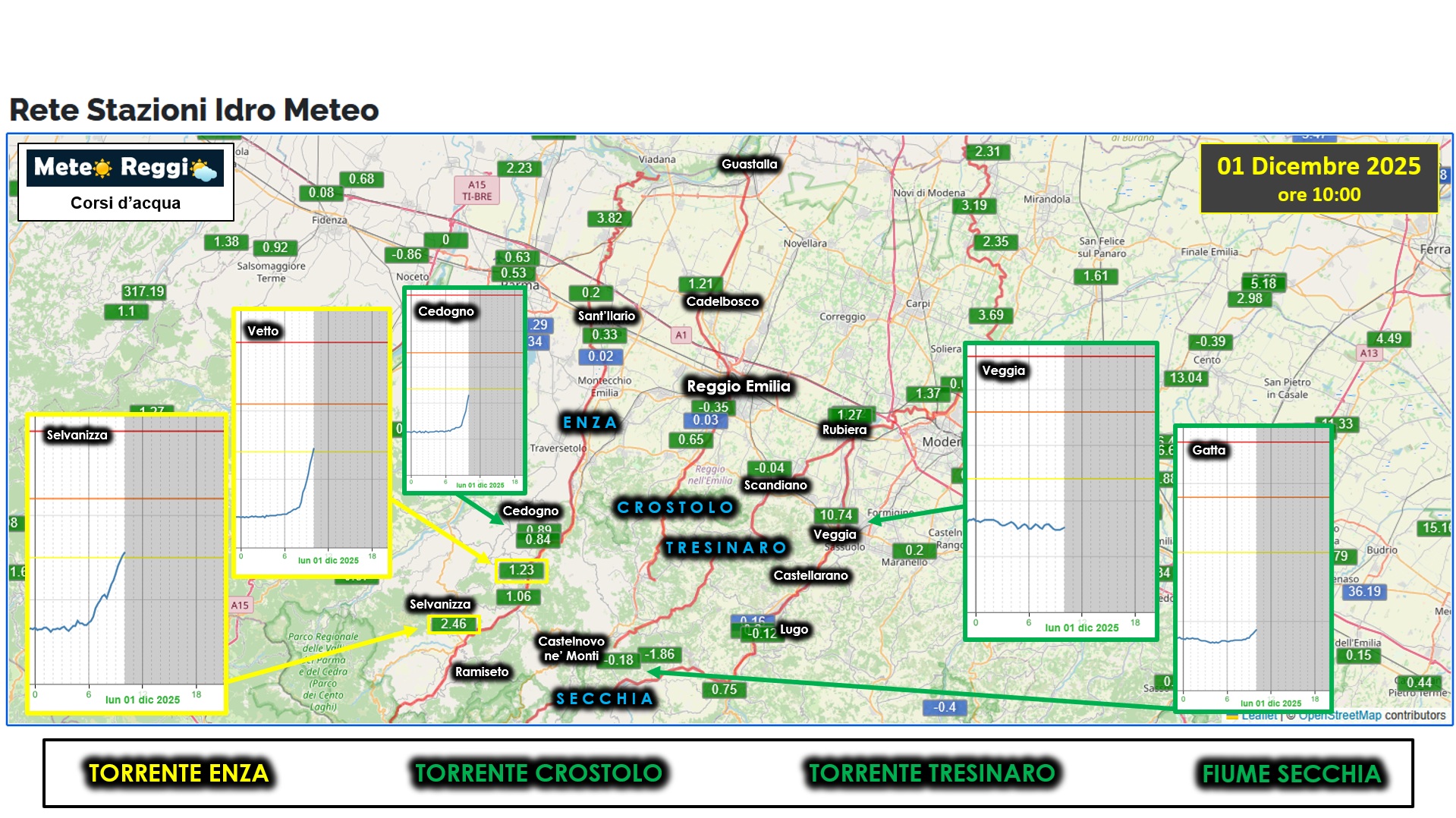This screenshot has width=1456, height=818.
Task: Click the 01 Dicembre 2025 date box
Action: [x=1318, y=178]
